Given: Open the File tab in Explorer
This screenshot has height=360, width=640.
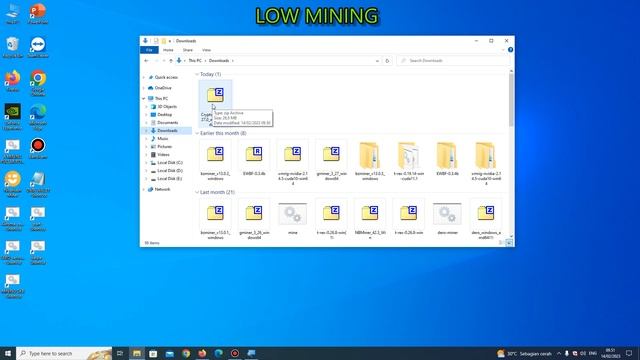Looking at the screenshot, I should click(x=149, y=50).
